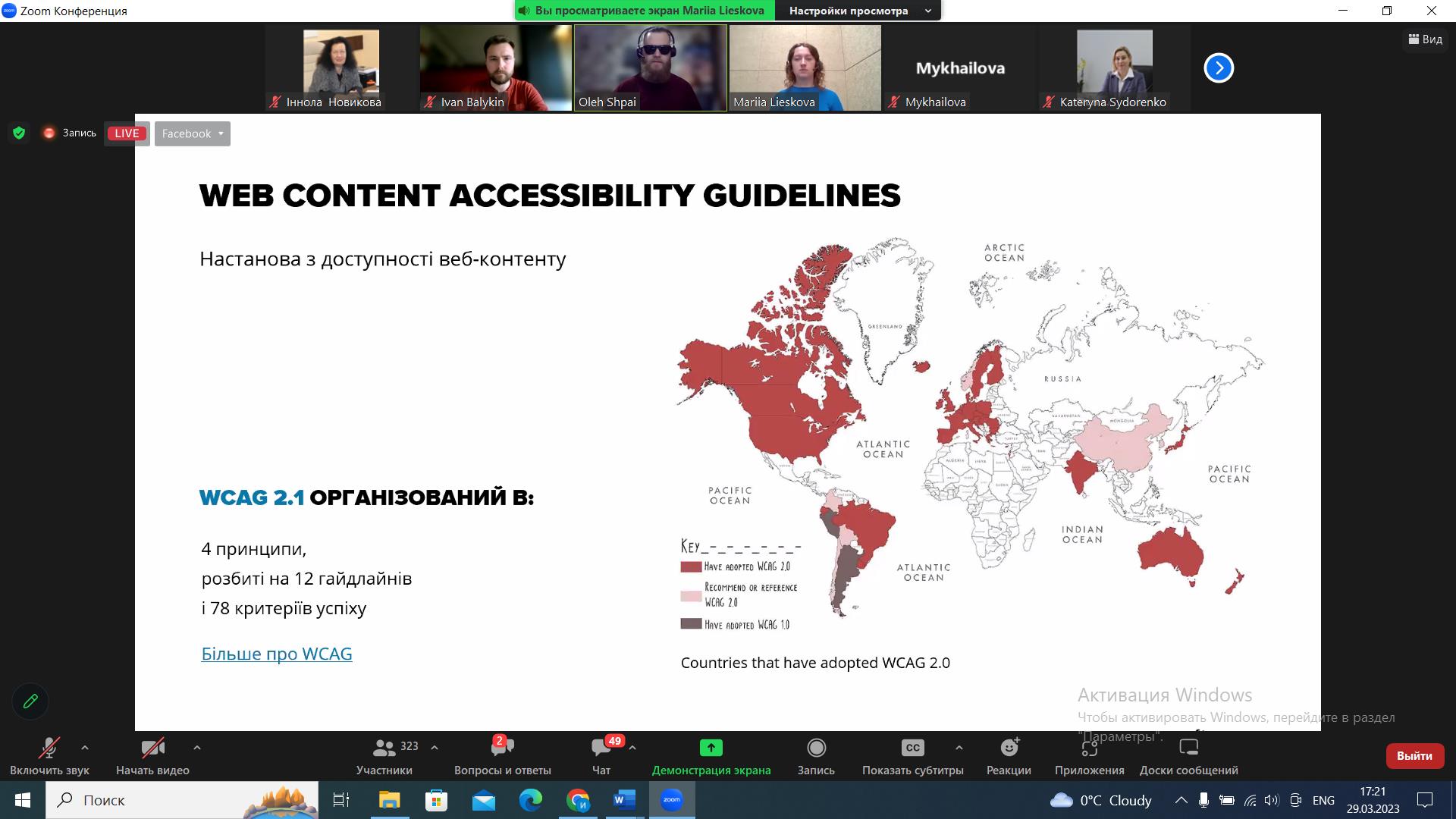The height and width of the screenshot is (819, 1456).
Task: Open Участники participants panel
Action: (x=384, y=756)
